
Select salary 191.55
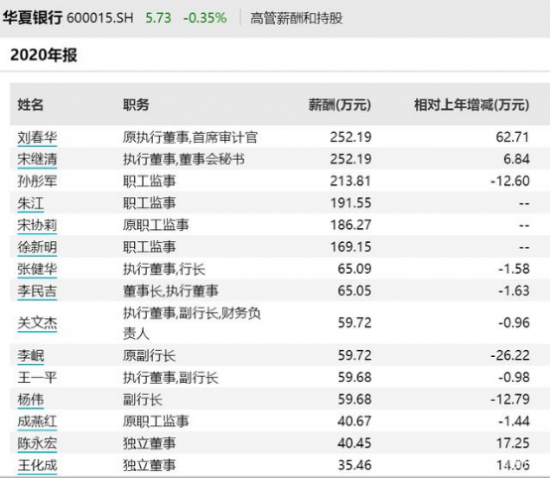pos(351,203)
